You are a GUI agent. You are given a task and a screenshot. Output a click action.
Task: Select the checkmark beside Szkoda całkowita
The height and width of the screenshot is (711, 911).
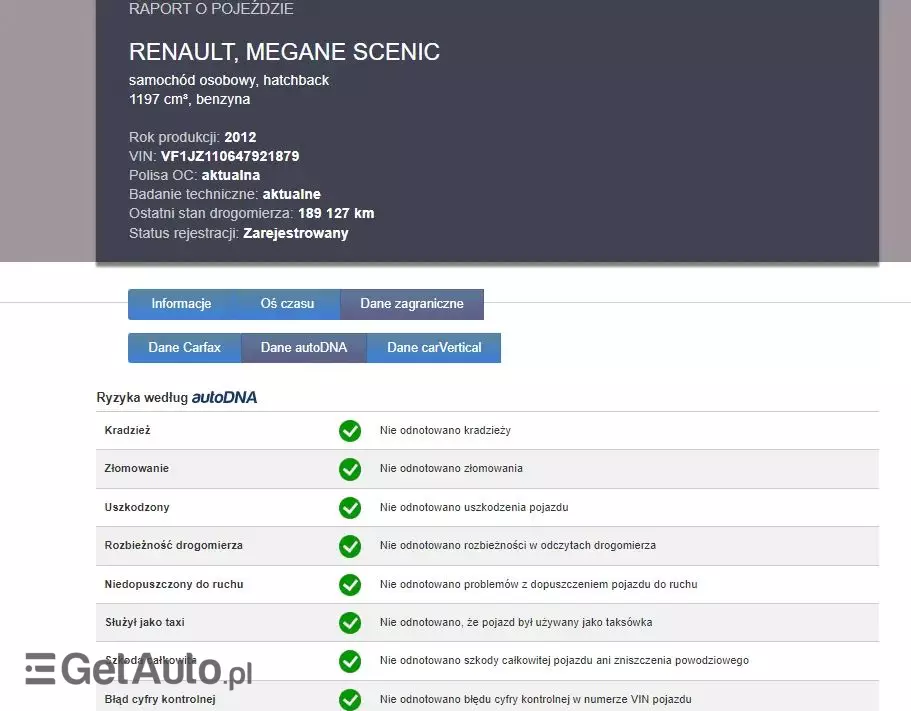tap(350, 661)
